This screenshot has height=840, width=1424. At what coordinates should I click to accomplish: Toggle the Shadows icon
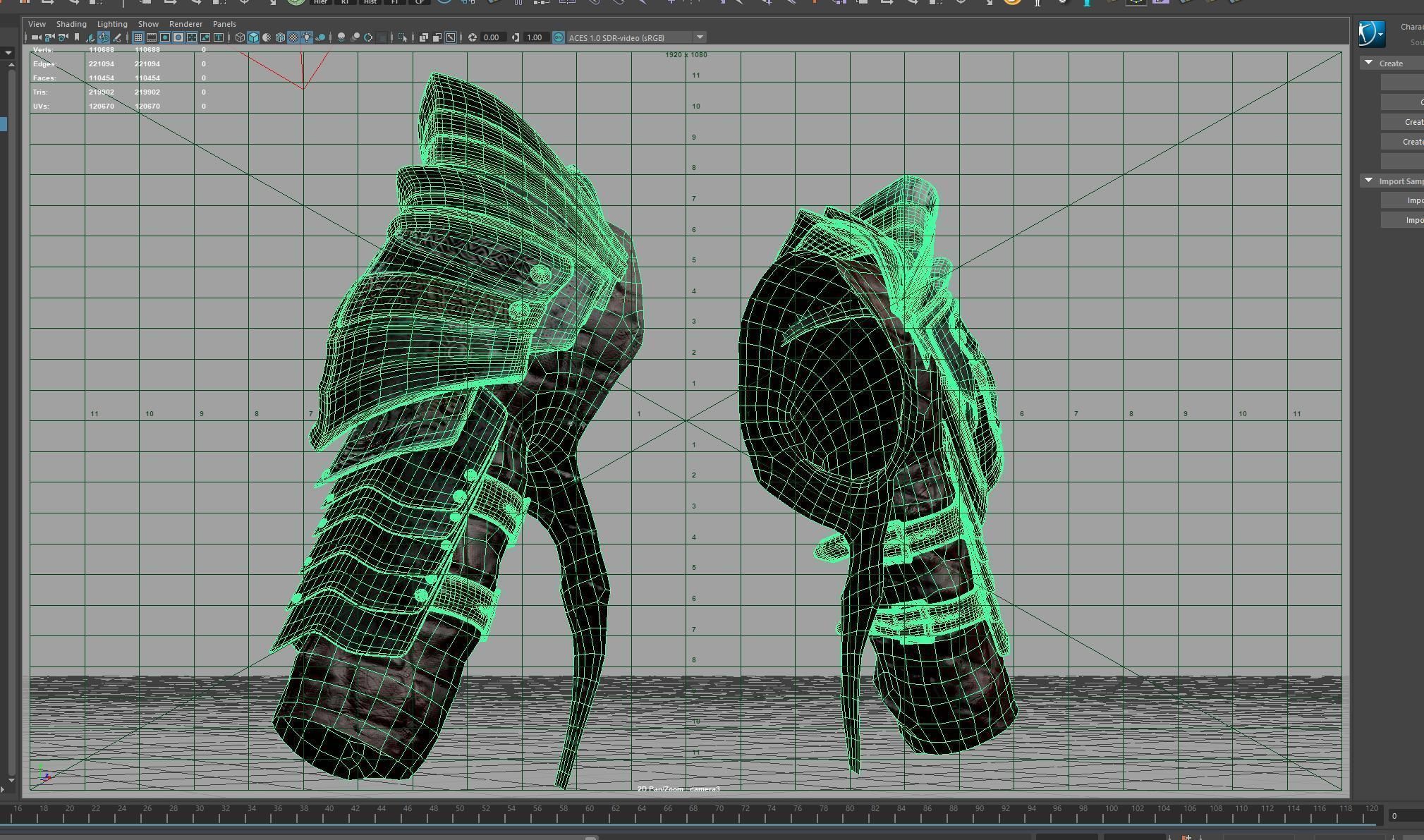coord(320,37)
